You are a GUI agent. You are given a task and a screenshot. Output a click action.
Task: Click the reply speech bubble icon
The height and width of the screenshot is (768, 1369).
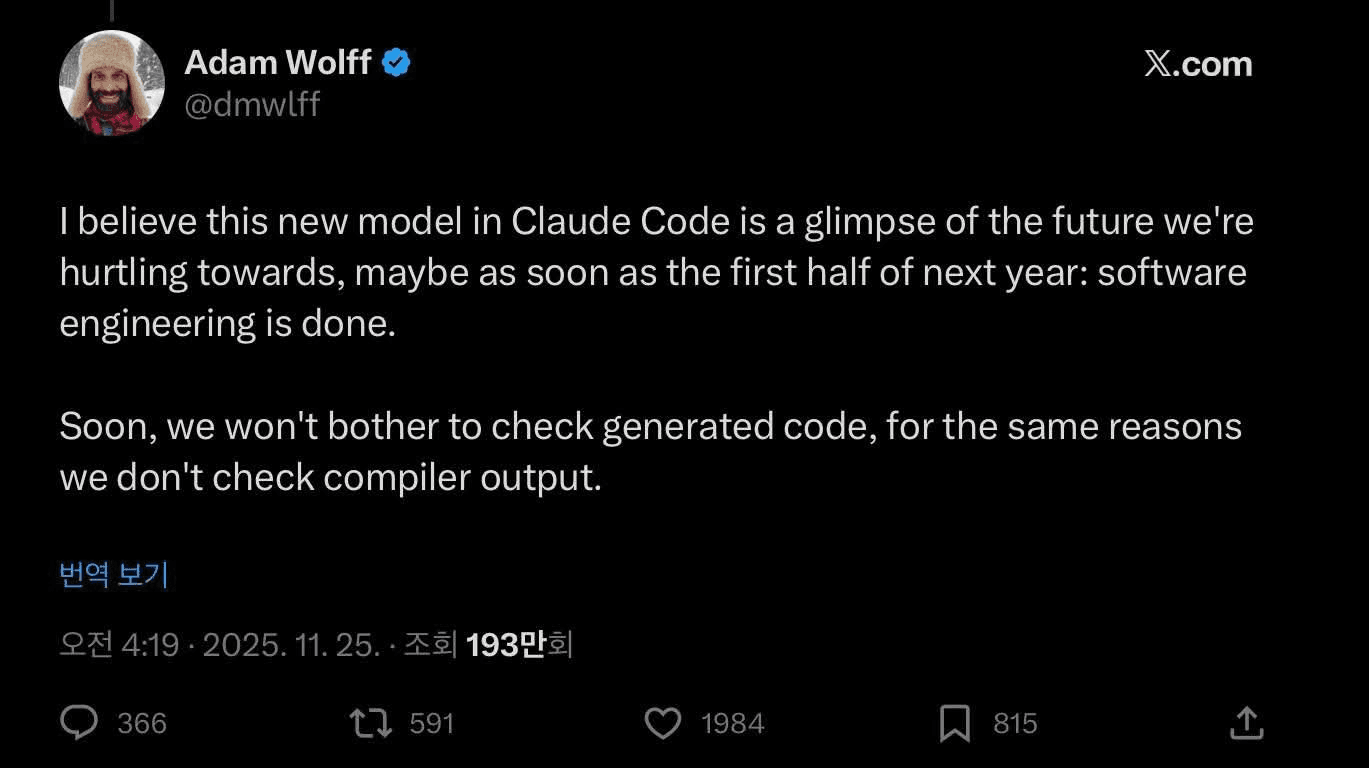[79, 722]
